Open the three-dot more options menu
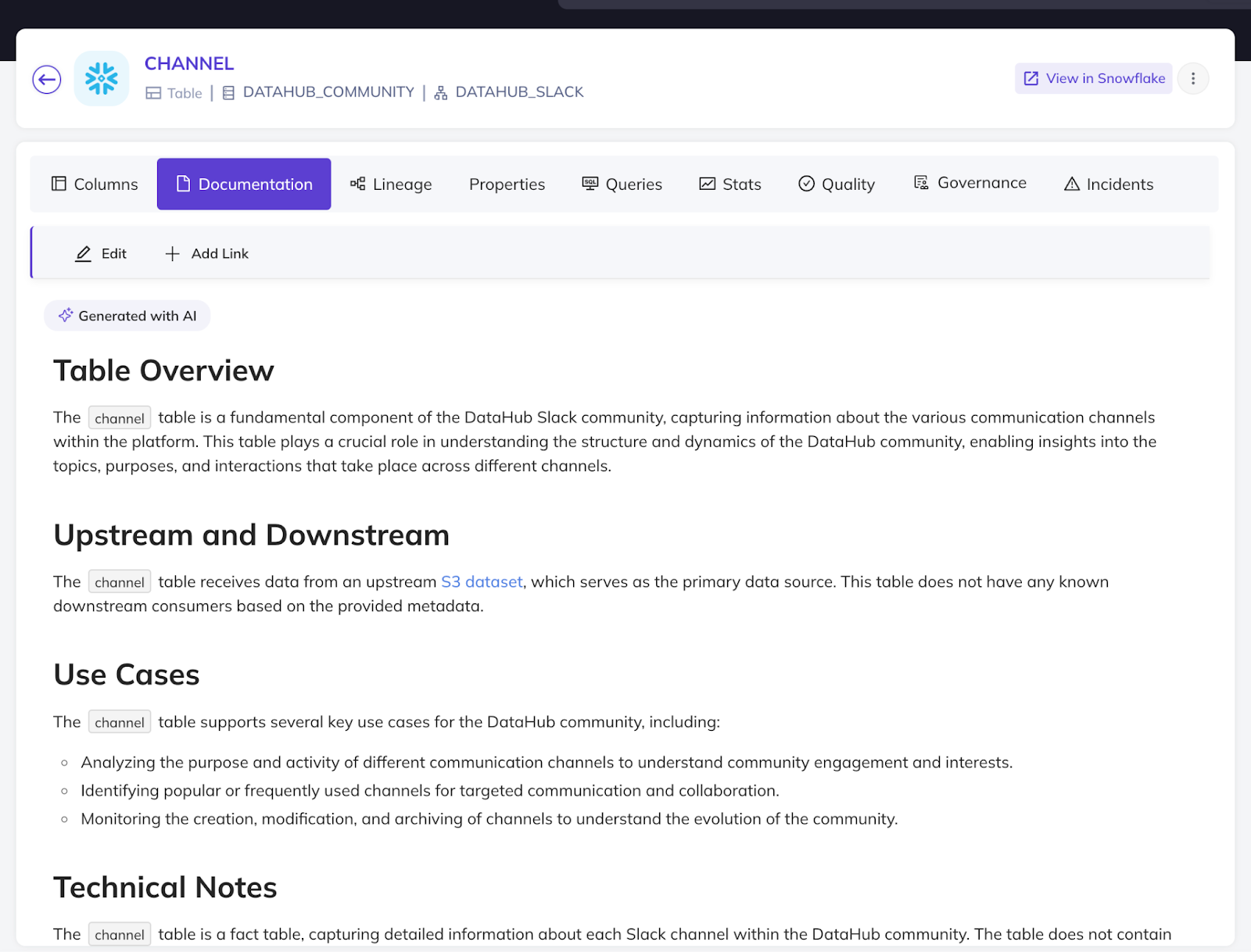Image resolution: width=1251 pixels, height=952 pixels. (x=1193, y=78)
